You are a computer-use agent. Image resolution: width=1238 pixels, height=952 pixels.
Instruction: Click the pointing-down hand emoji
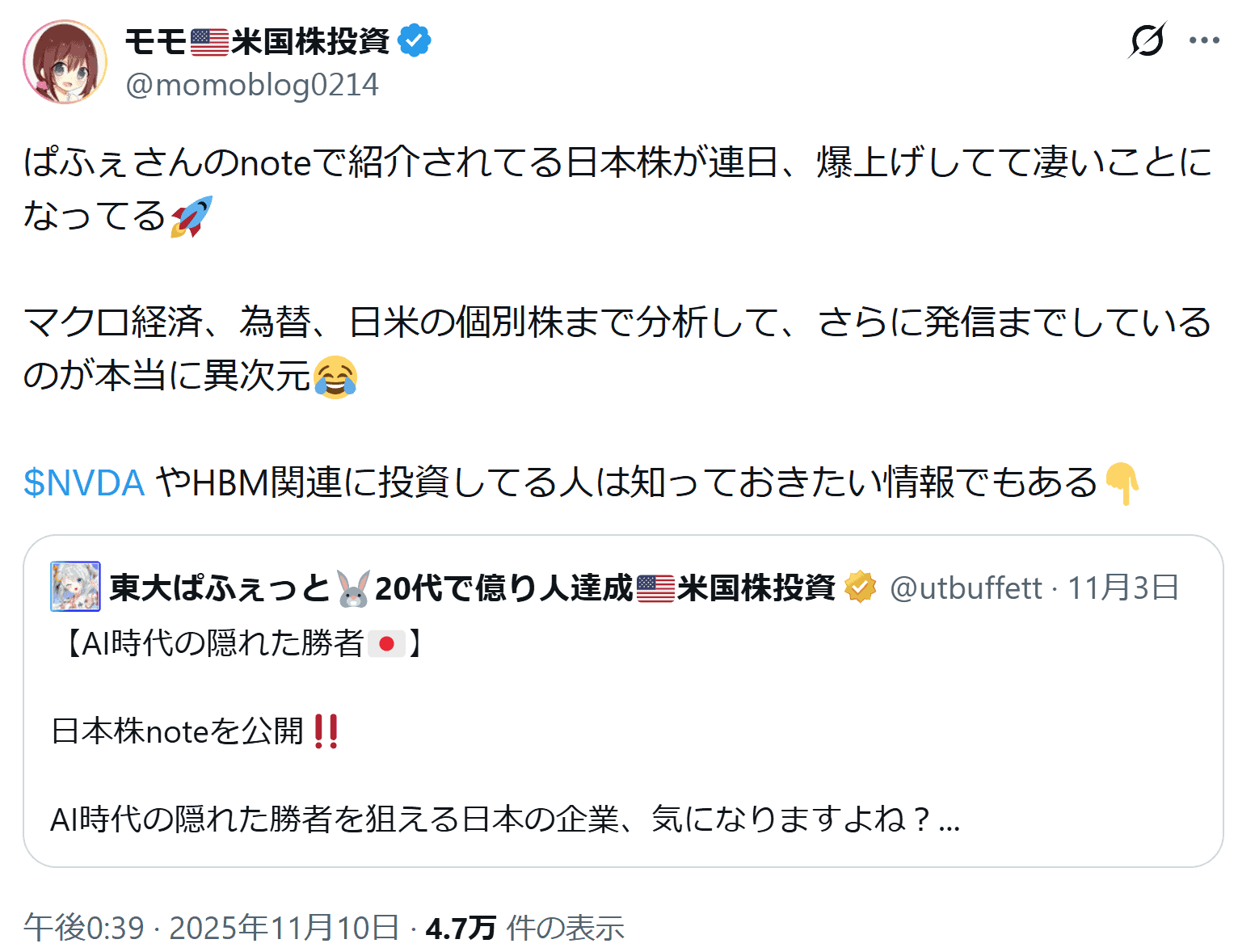pyautogui.click(x=1122, y=483)
